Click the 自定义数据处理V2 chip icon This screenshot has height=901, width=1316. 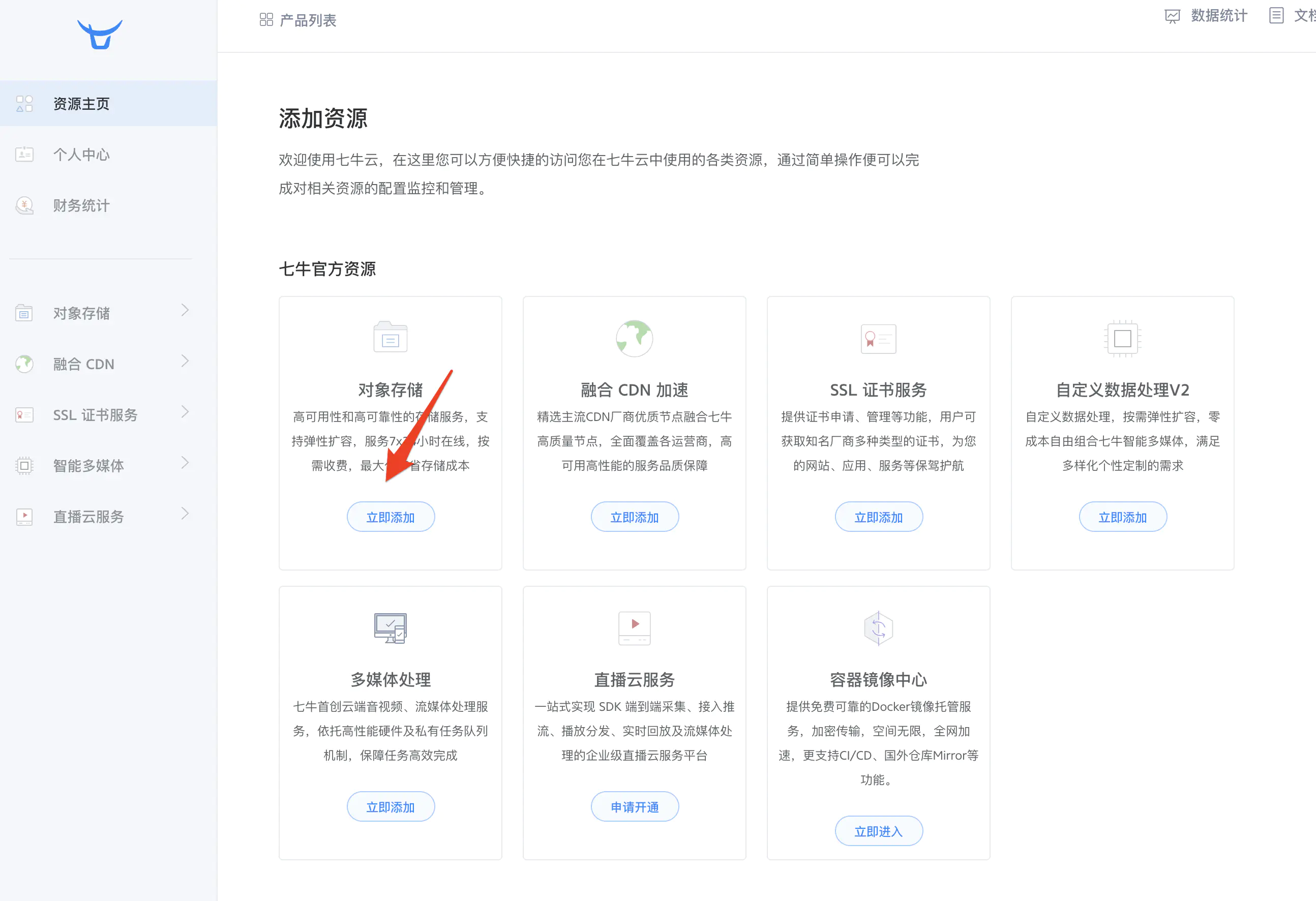click(1122, 338)
